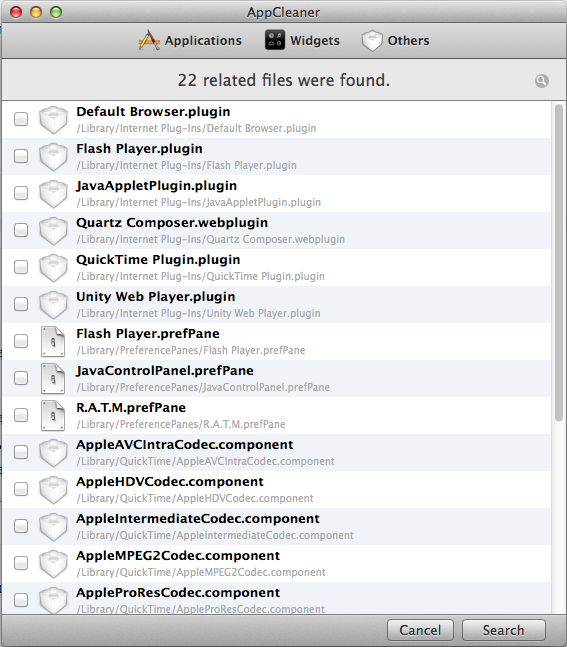
Task: Click the Quartz Composer.webplugin icon
Action: (x=53, y=231)
